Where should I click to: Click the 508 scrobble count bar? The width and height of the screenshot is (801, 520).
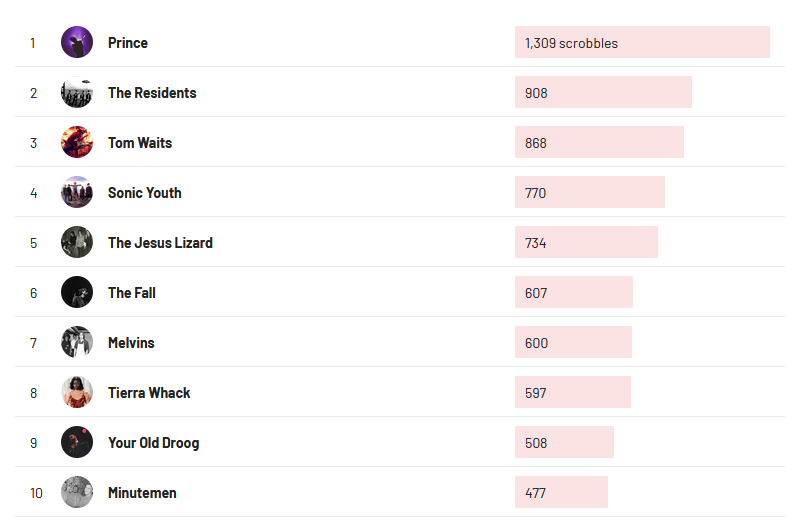tap(564, 442)
